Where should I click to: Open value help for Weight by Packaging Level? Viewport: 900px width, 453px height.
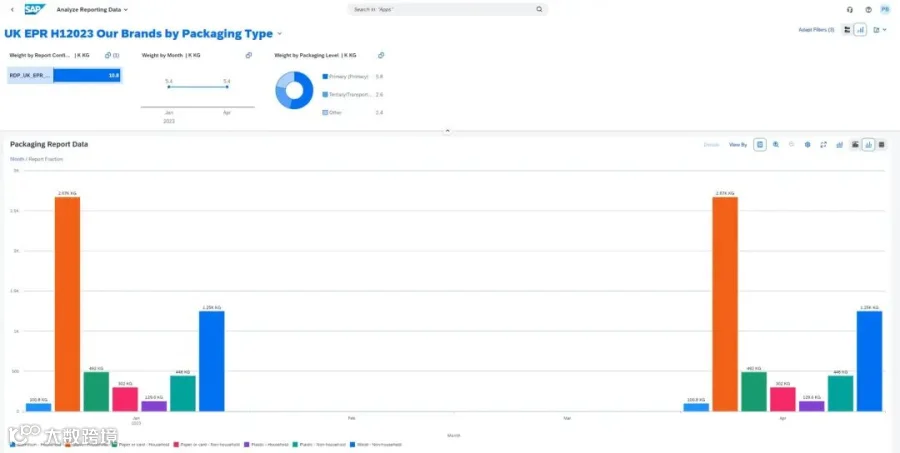[x=381, y=55]
